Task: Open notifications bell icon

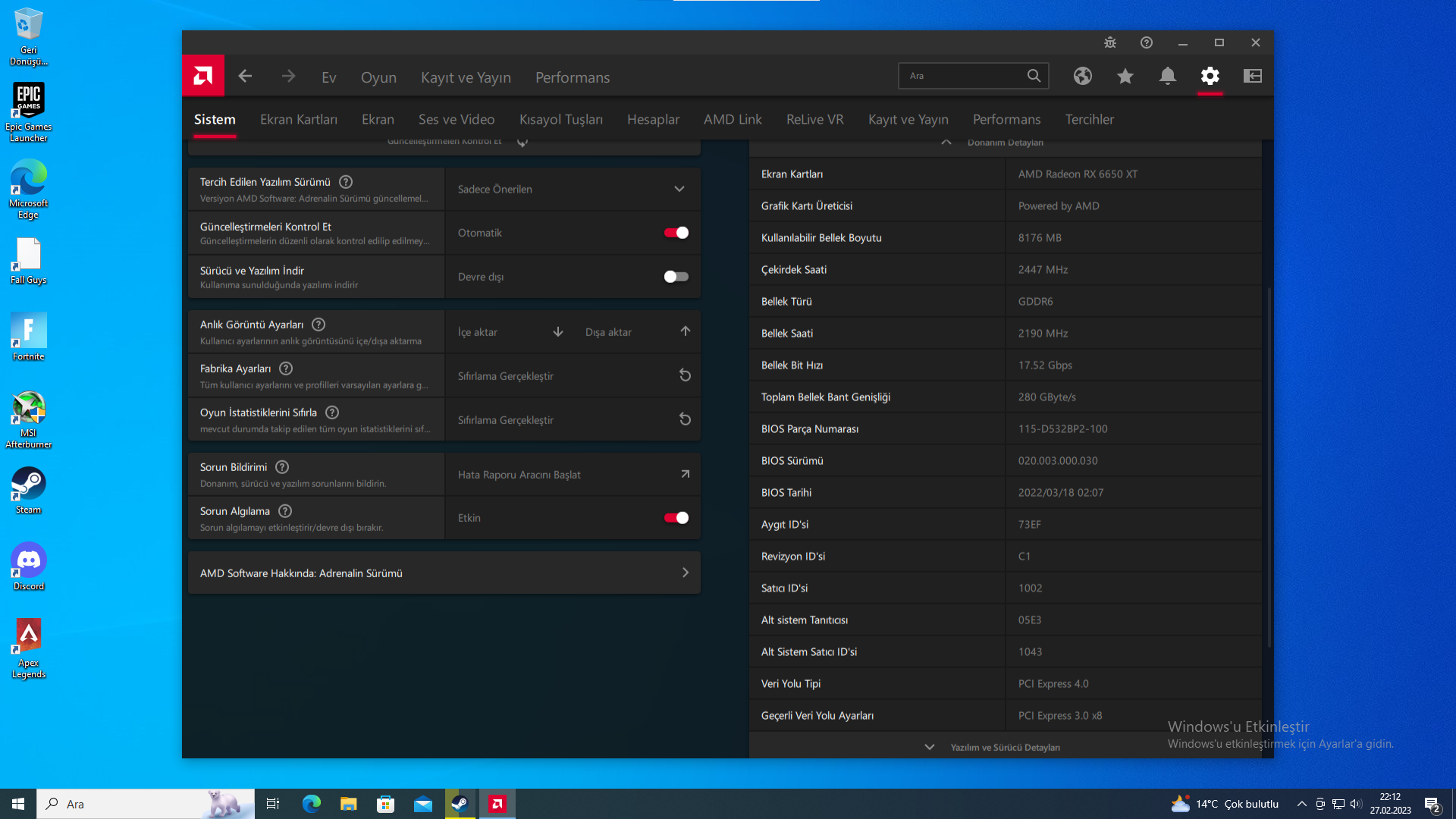Action: [1168, 76]
